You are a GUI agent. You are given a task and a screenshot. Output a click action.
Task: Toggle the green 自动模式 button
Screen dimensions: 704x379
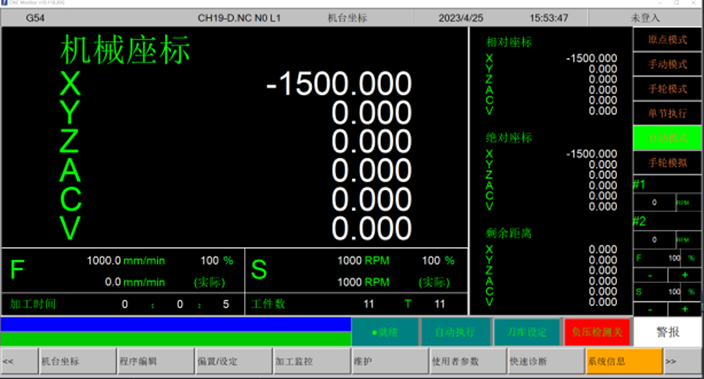[667, 138]
